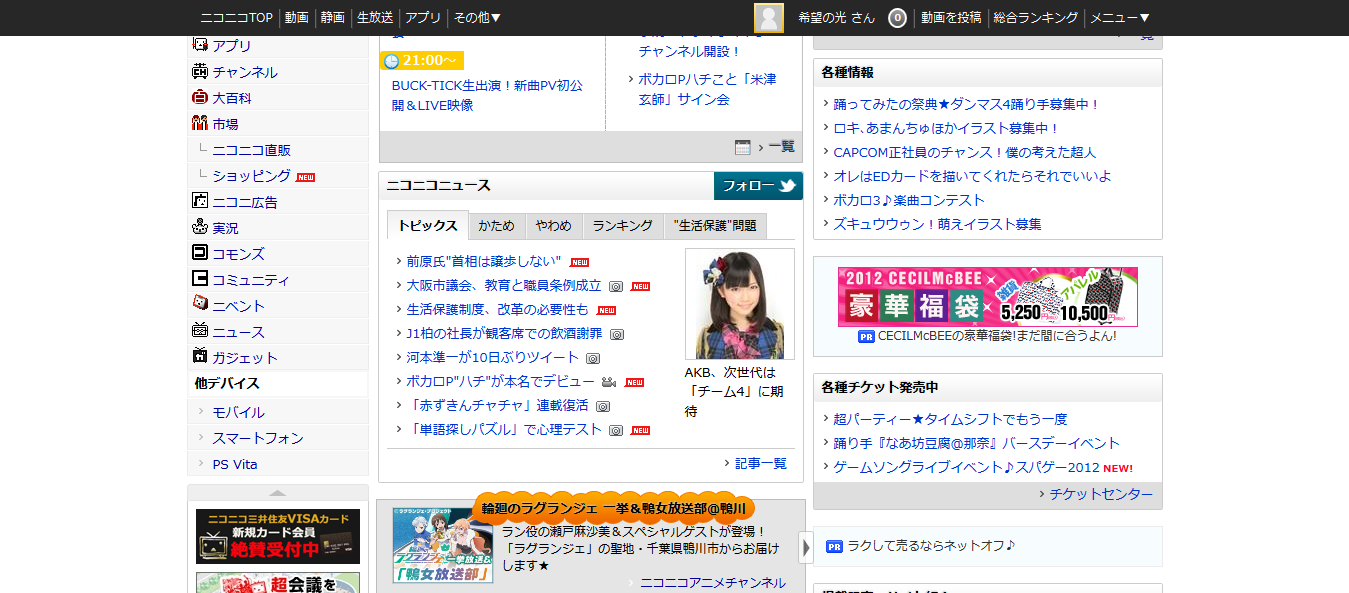Click the AKB member photo thumbnail

pyautogui.click(x=740, y=304)
